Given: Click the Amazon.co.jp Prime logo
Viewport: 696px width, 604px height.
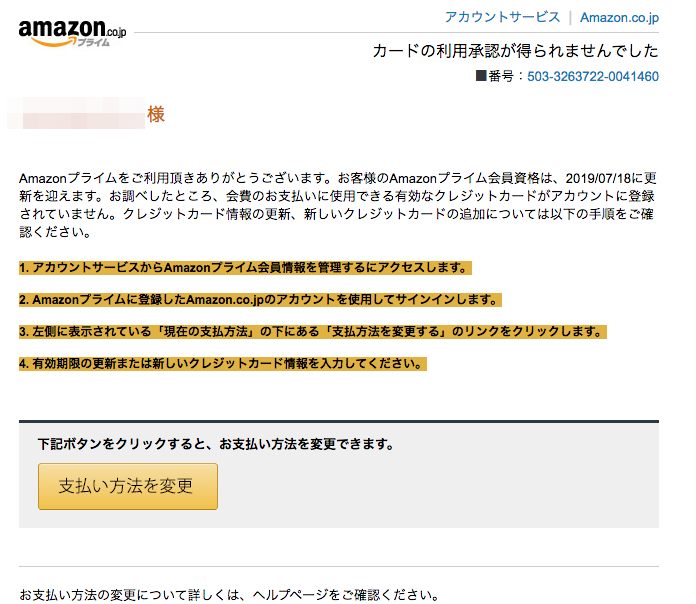Looking at the screenshot, I should click(72, 33).
